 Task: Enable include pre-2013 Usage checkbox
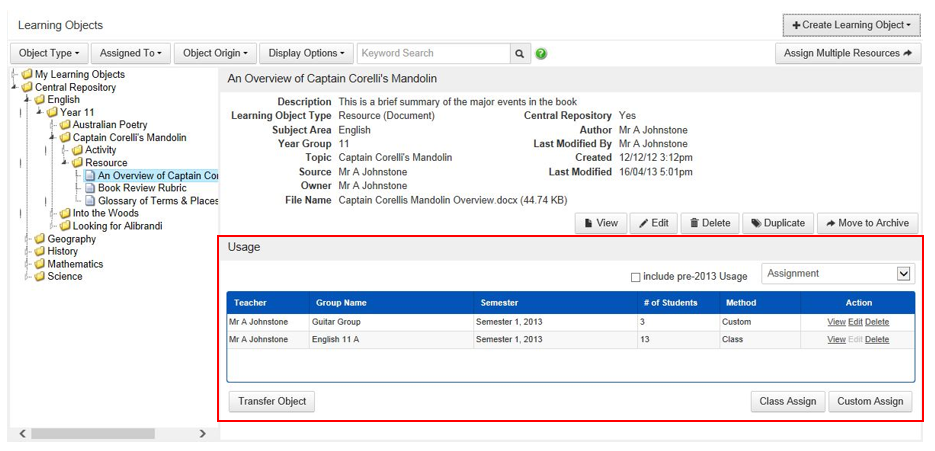click(x=636, y=277)
